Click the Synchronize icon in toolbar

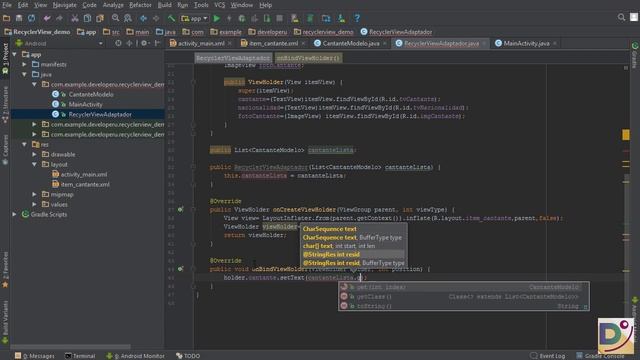31,18
